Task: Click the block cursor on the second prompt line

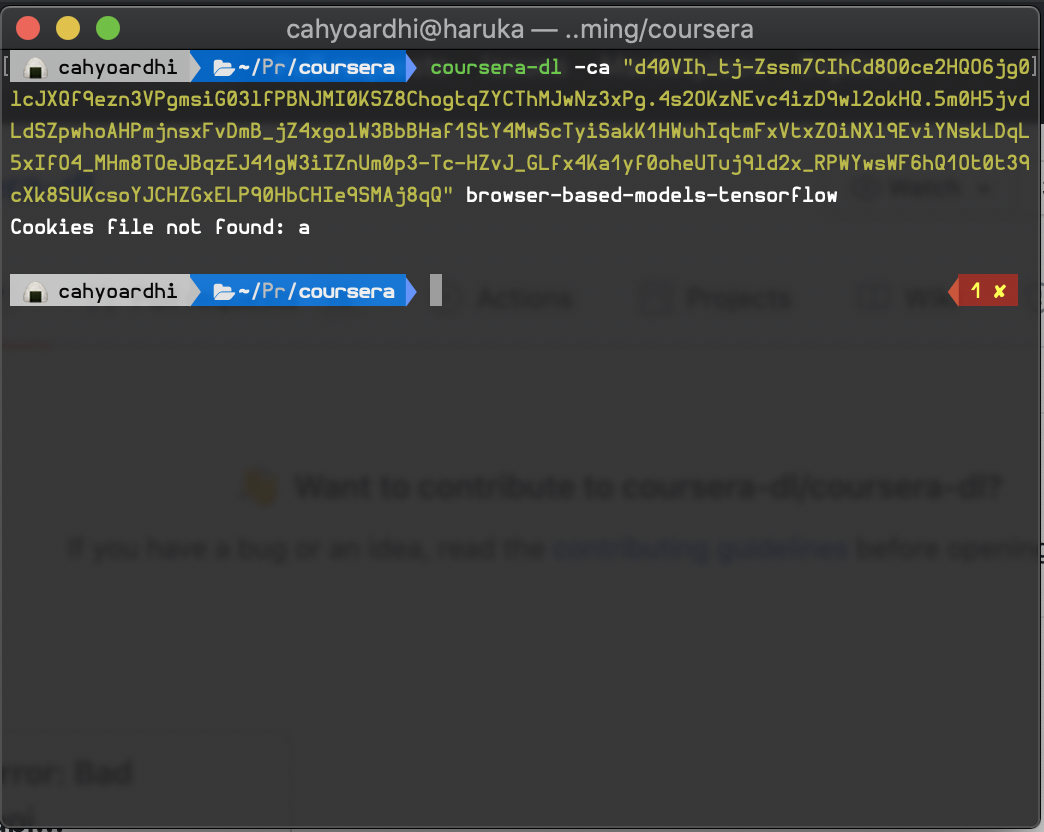Action: point(434,290)
